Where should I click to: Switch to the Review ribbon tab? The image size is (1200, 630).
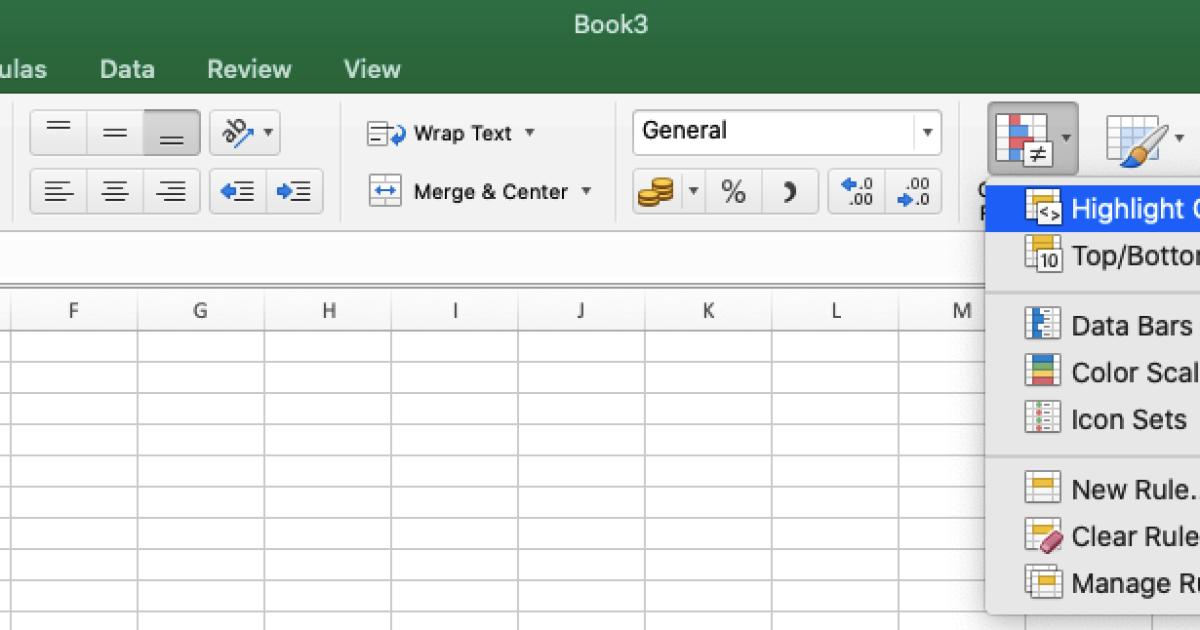click(248, 69)
